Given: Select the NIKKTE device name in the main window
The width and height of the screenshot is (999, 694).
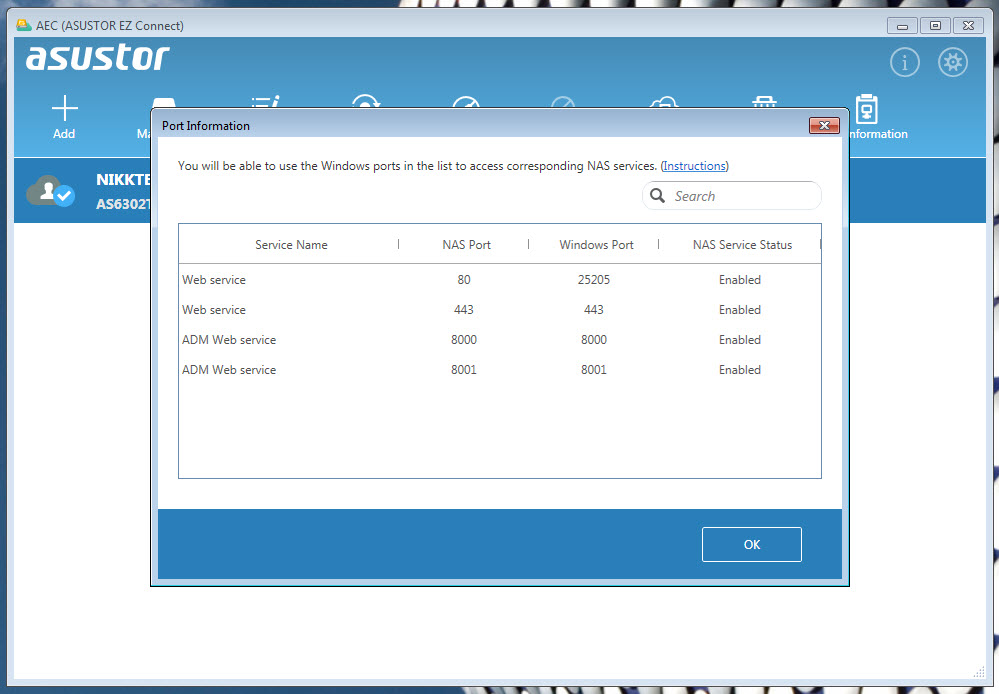Looking at the screenshot, I should coord(124,180).
